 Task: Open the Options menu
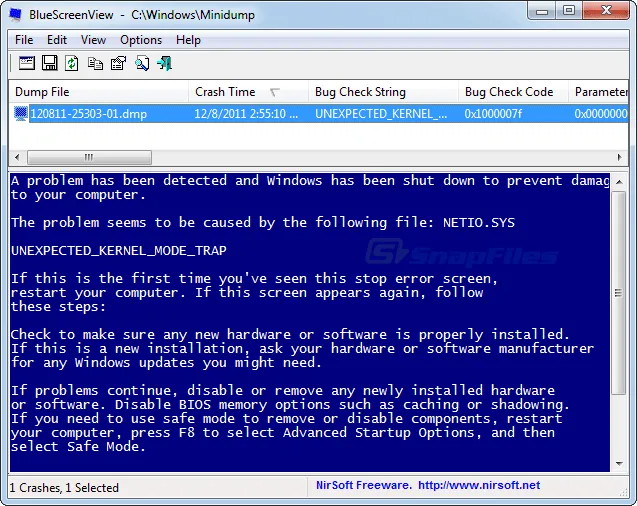pos(141,40)
